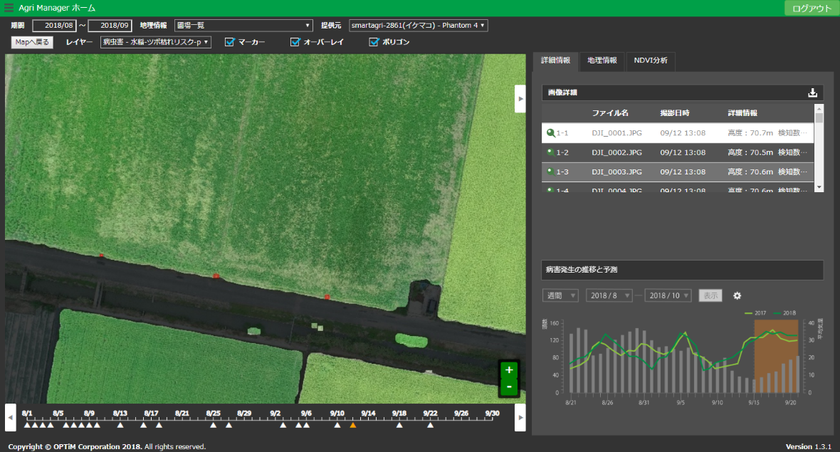Toggle the マーカー checkbox
Viewport: 840px width, 452px height.
(230, 42)
